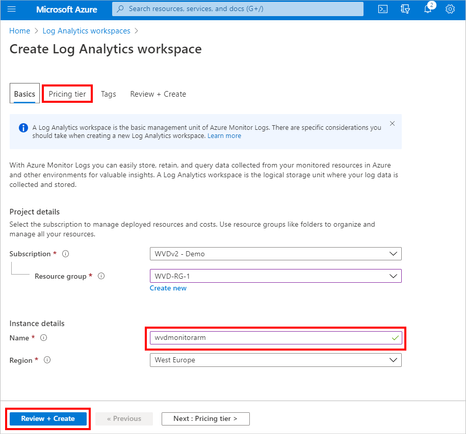The height and width of the screenshot is (434, 466).
Task: Open Cloud Shell from the top bar
Action: coord(383,9)
